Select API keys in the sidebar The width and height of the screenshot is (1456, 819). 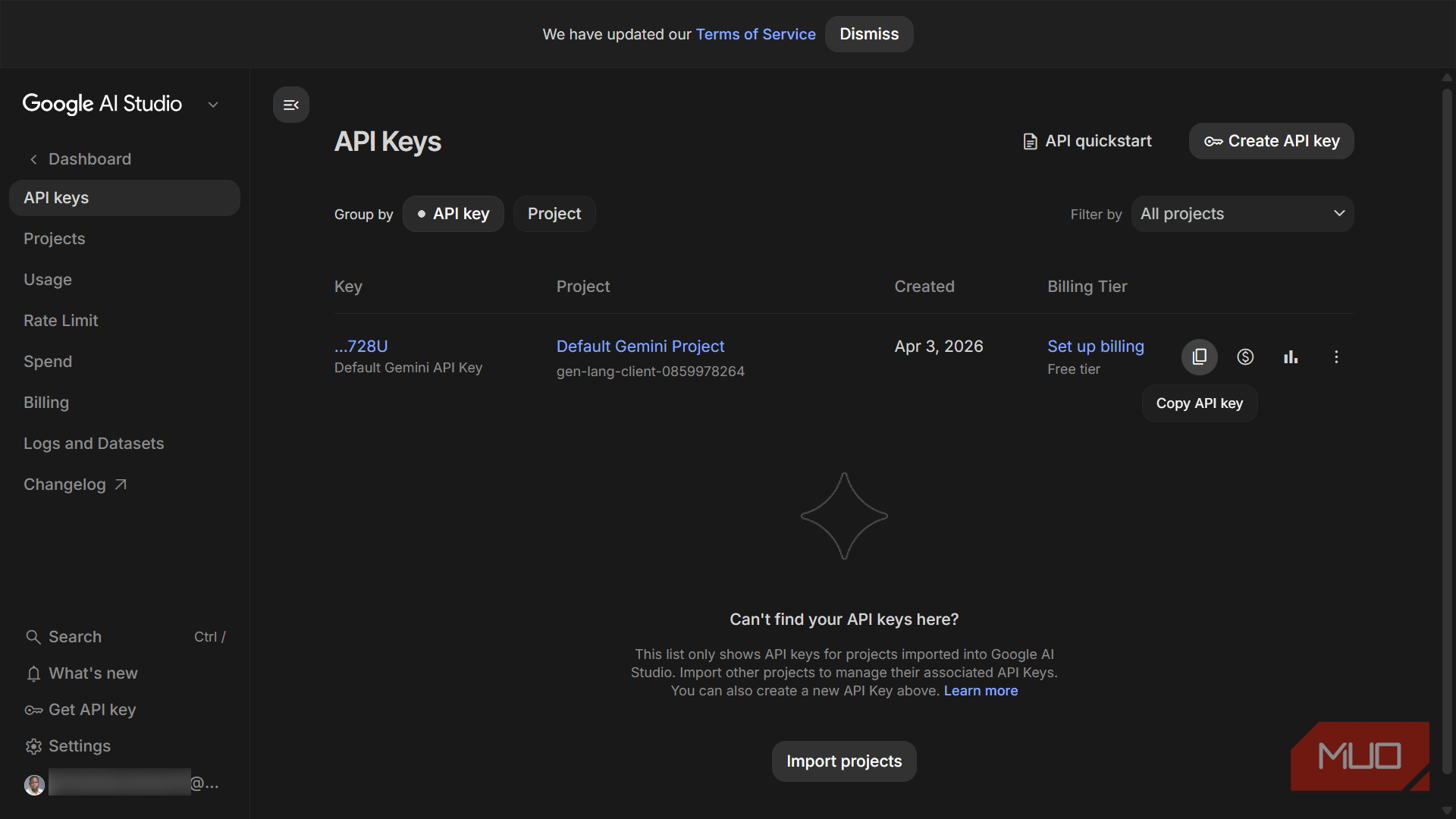124,198
